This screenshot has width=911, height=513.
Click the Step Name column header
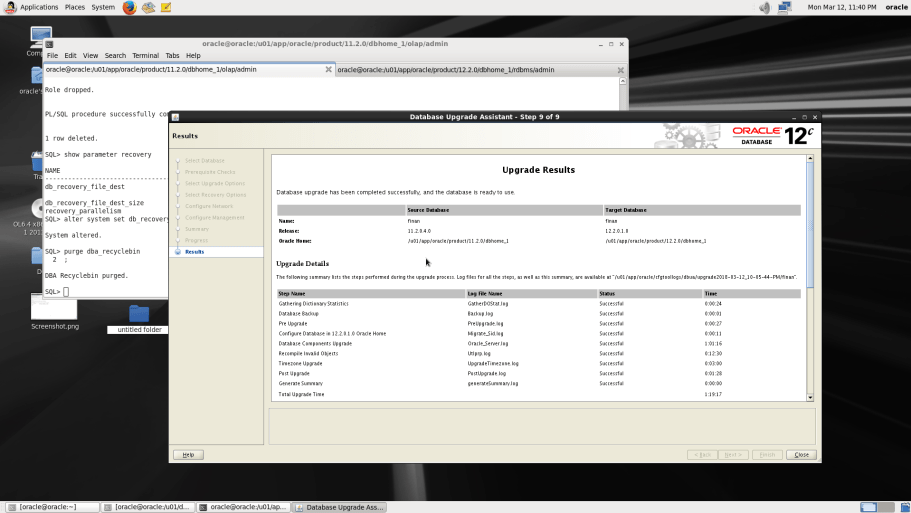[371, 294]
